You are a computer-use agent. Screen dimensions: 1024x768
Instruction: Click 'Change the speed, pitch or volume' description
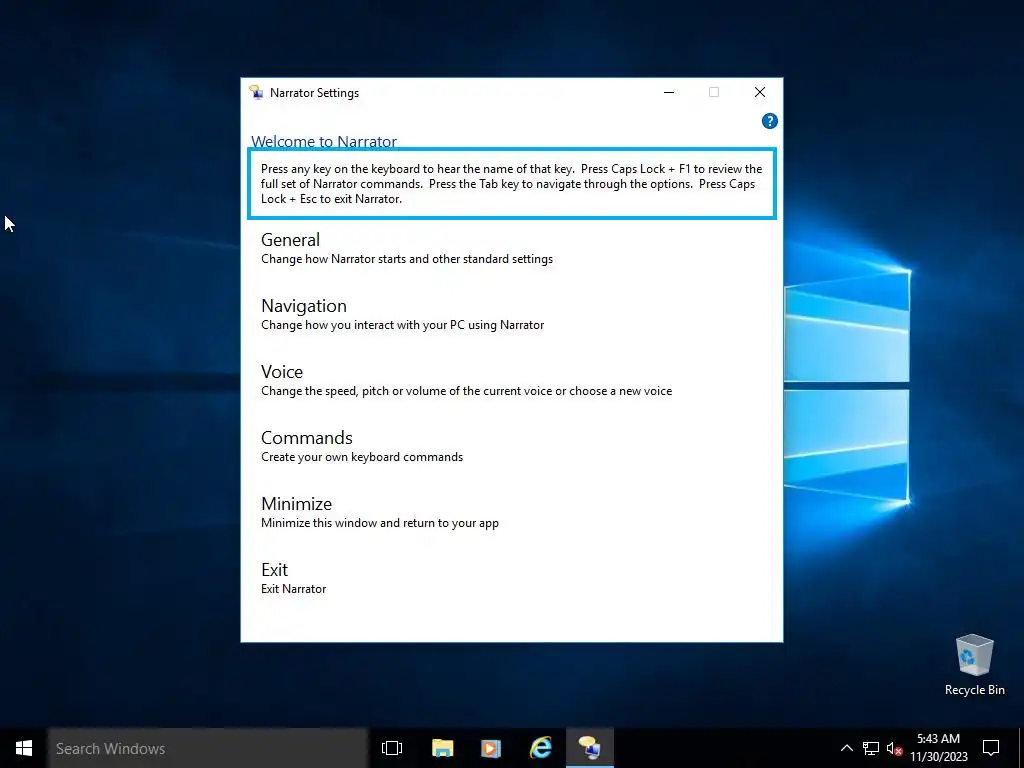point(466,391)
